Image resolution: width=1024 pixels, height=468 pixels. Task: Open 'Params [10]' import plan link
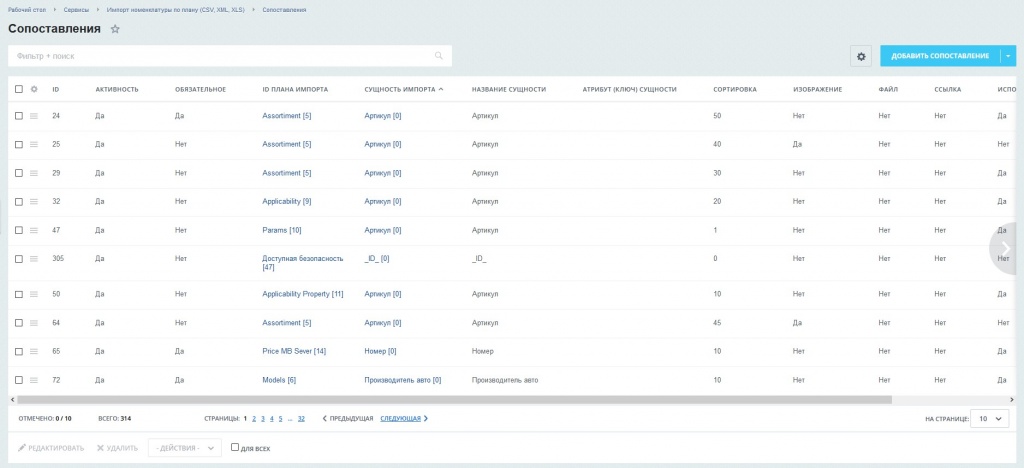(x=281, y=230)
